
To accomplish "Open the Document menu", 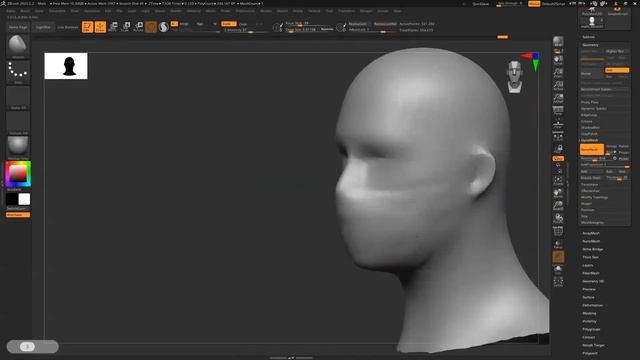I will coord(57,11).
